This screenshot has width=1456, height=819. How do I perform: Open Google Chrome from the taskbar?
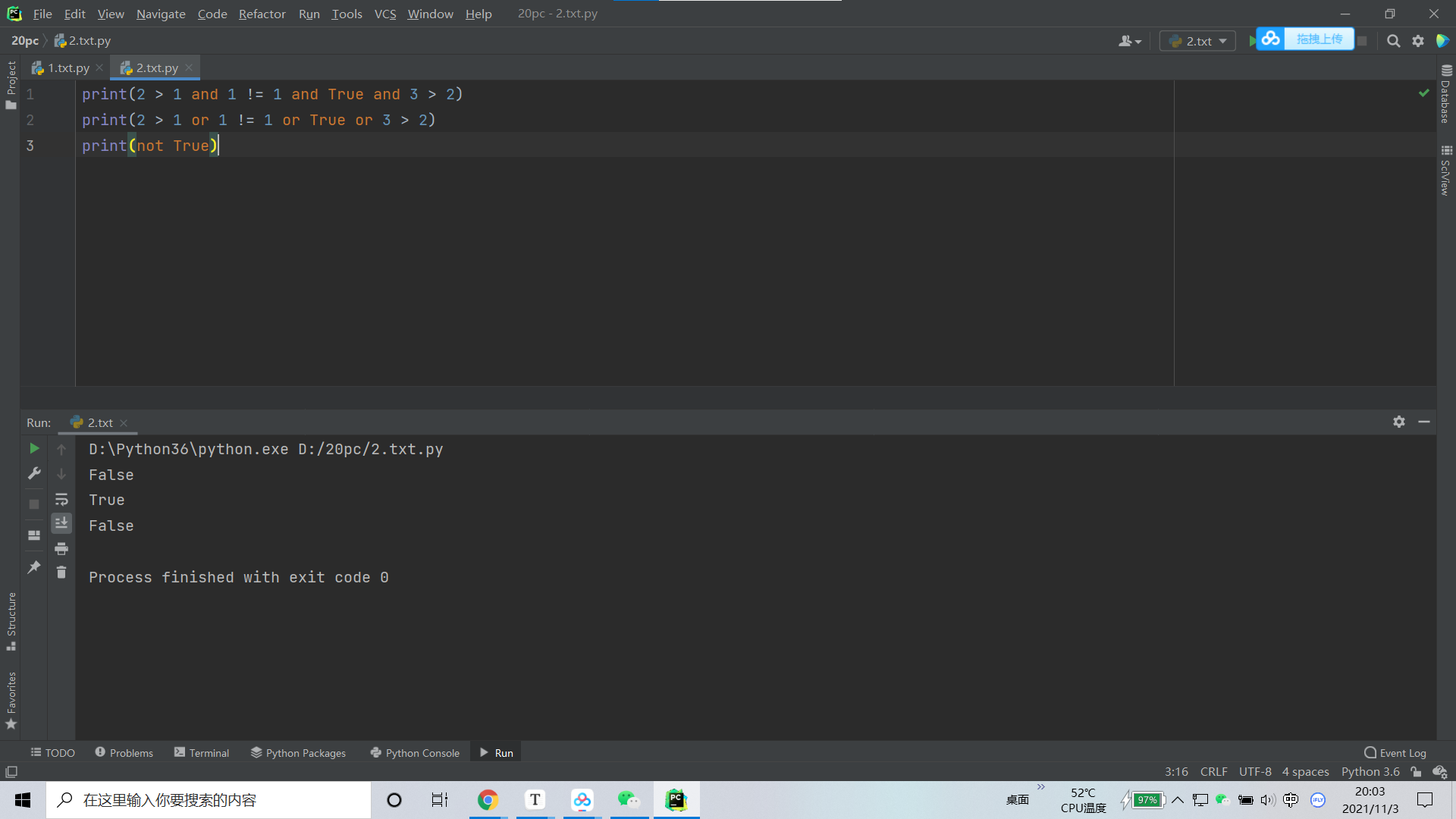tap(488, 800)
